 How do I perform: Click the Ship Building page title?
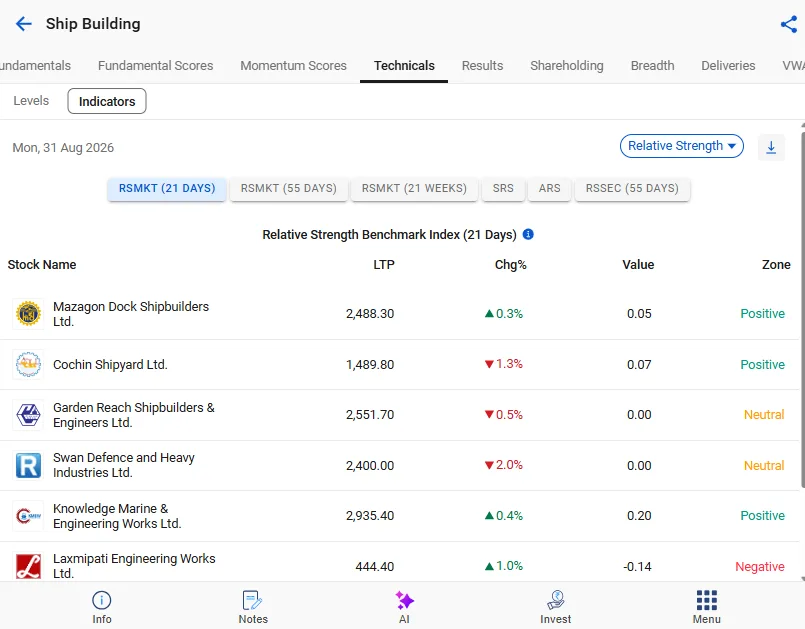click(x=93, y=24)
